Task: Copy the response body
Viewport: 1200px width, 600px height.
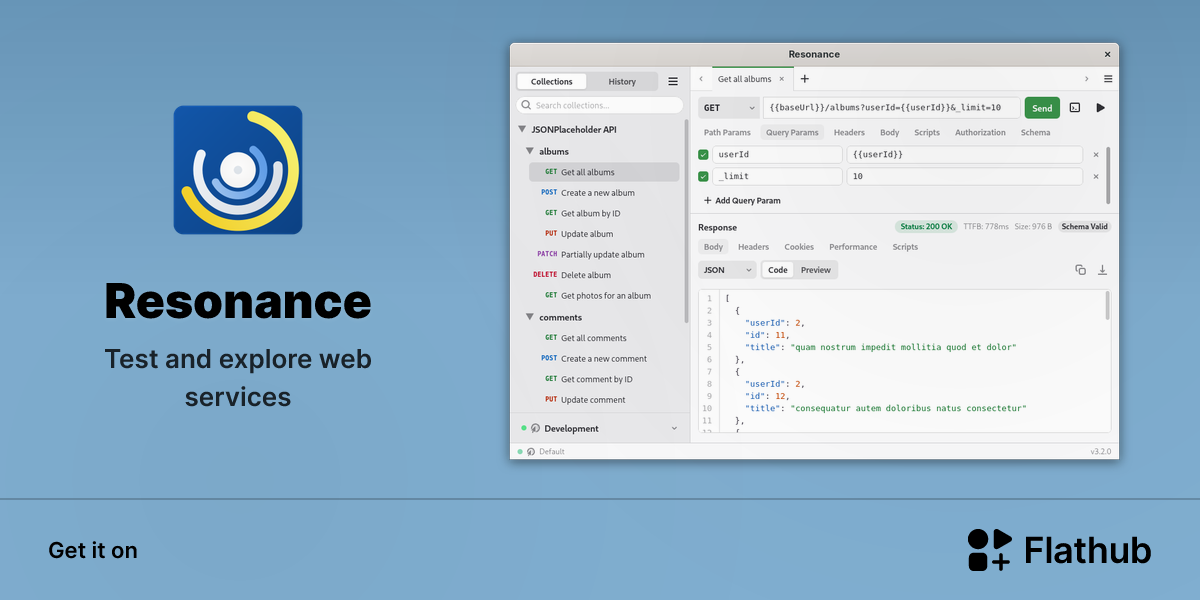Action: (1080, 270)
